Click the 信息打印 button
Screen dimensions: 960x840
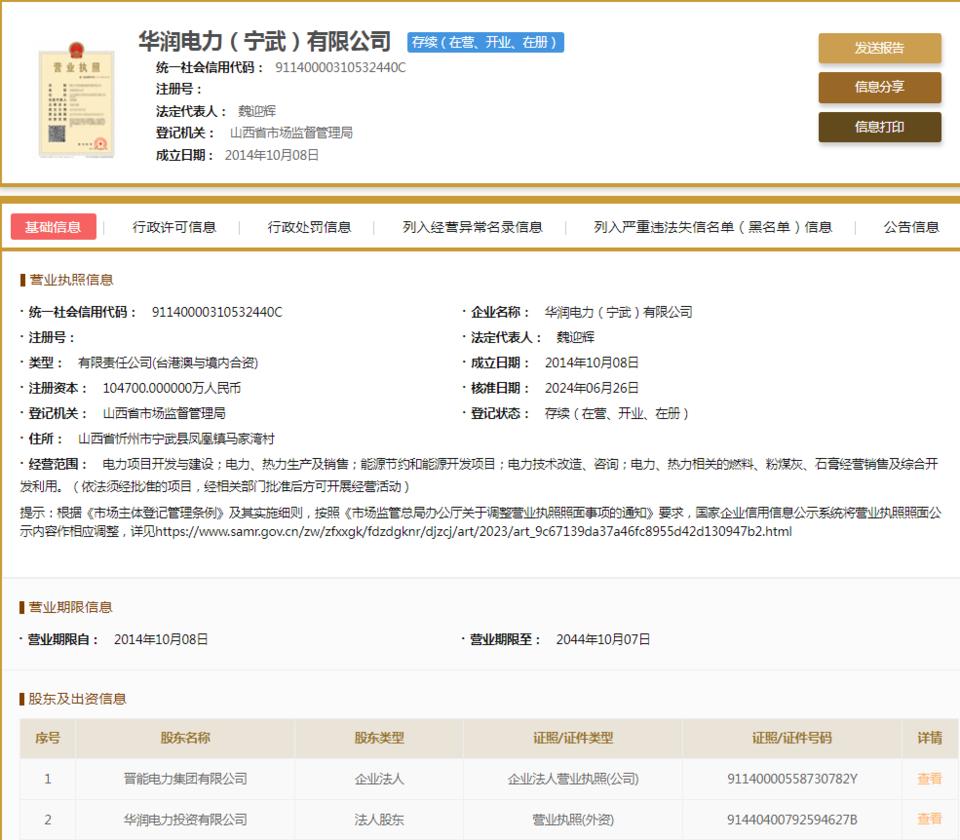(880, 128)
